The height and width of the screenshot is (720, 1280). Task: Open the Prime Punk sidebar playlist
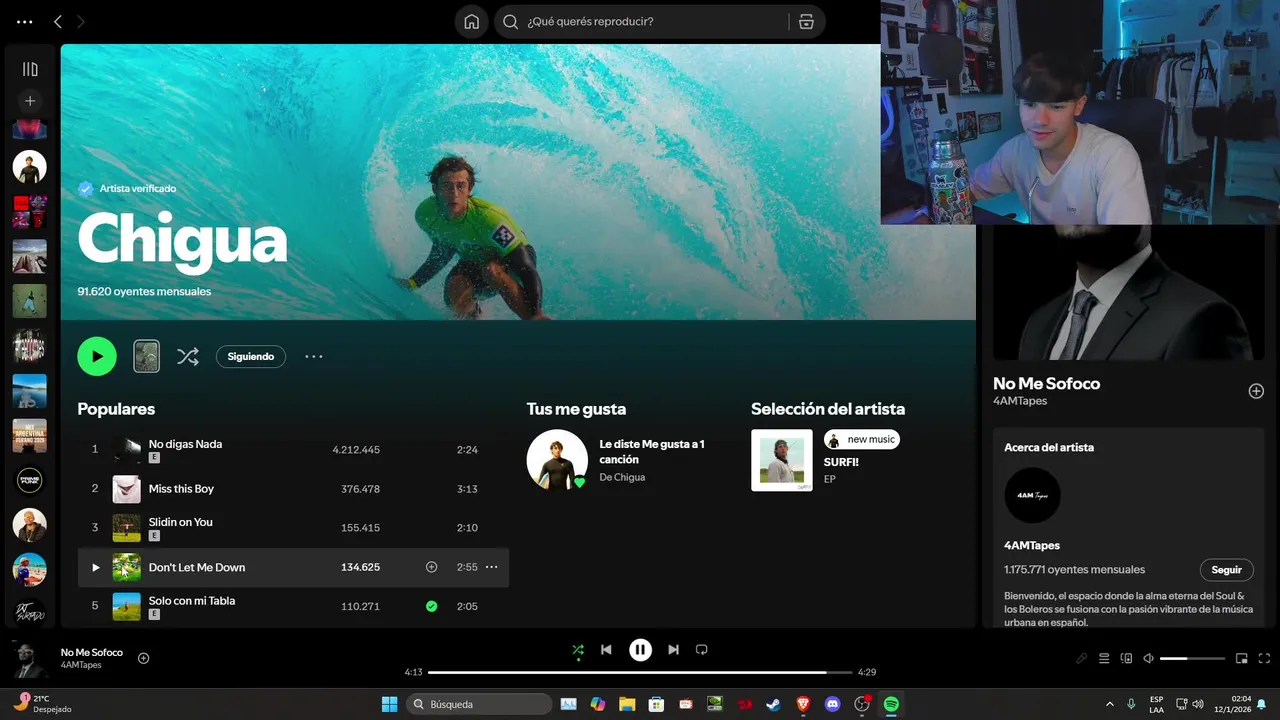[x=30, y=480]
